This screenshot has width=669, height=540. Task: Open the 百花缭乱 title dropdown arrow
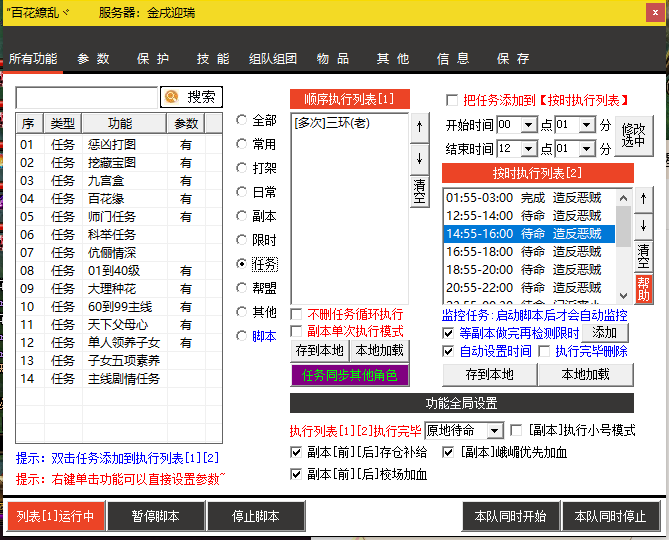[66, 12]
